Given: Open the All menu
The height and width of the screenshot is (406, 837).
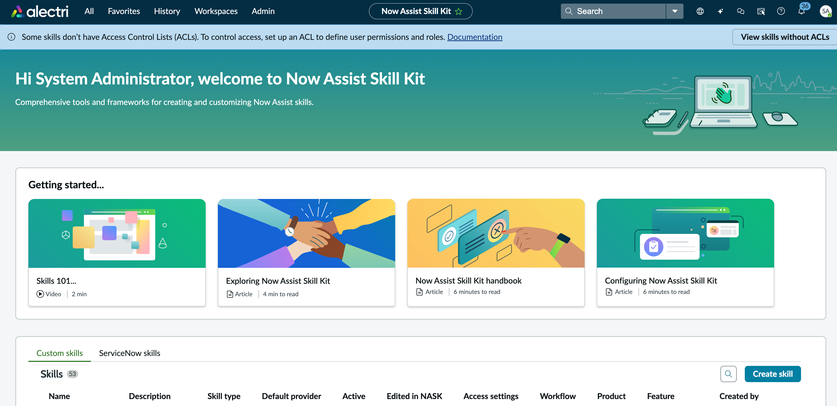Looking at the screenshot, I should 89,11.
